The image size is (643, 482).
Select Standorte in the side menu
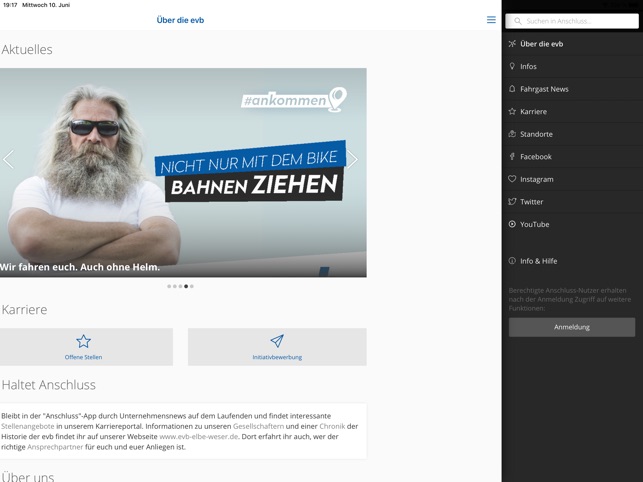click(x=572, y=134)
